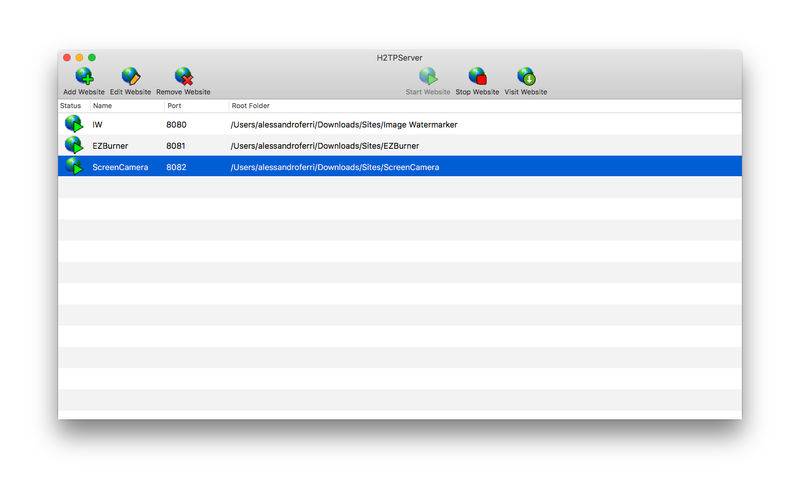Click the status icon for ScreenCamera
The height and width of the screenshot is (500, 800).
(x=74, y=166)
